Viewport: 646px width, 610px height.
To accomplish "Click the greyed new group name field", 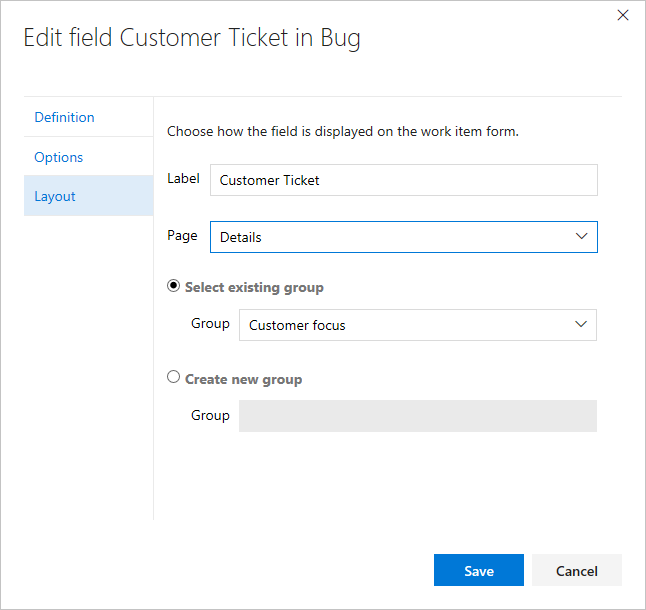I will pos(417,416).
